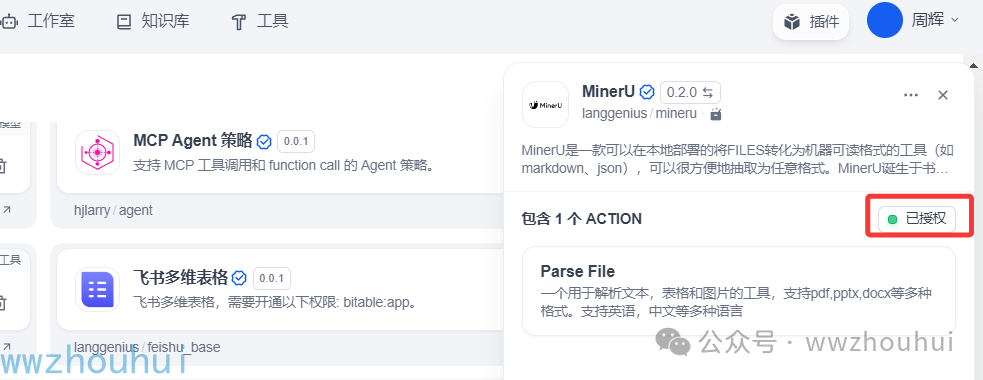
Task: Close the MinerU detail panel
Action: point(943,95)
